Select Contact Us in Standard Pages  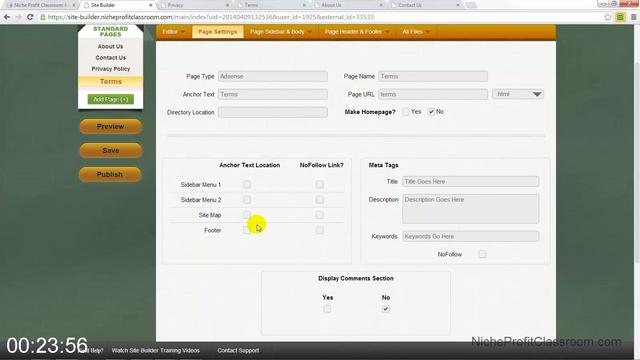tap(110, 58)
